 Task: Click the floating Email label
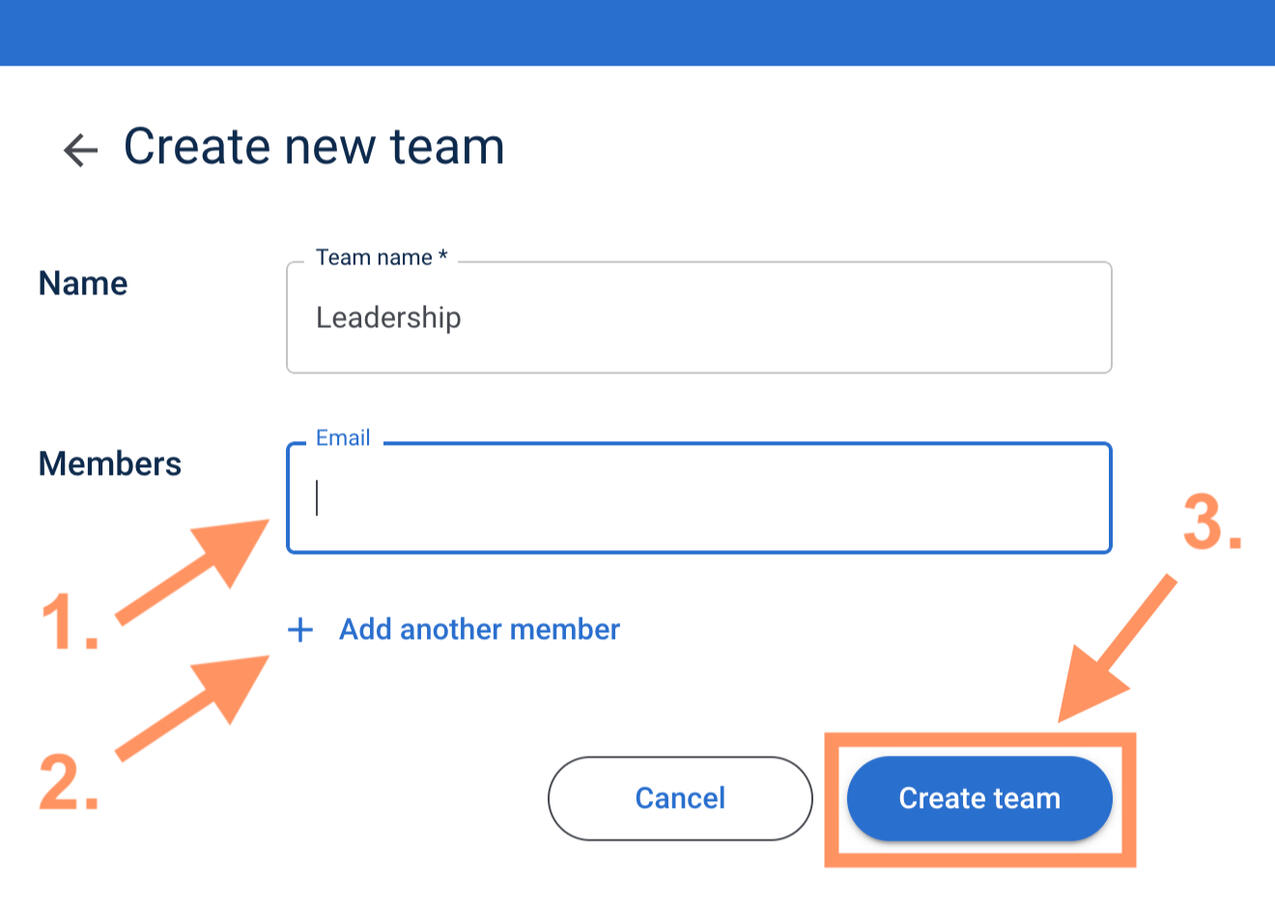tap(343, 438)
